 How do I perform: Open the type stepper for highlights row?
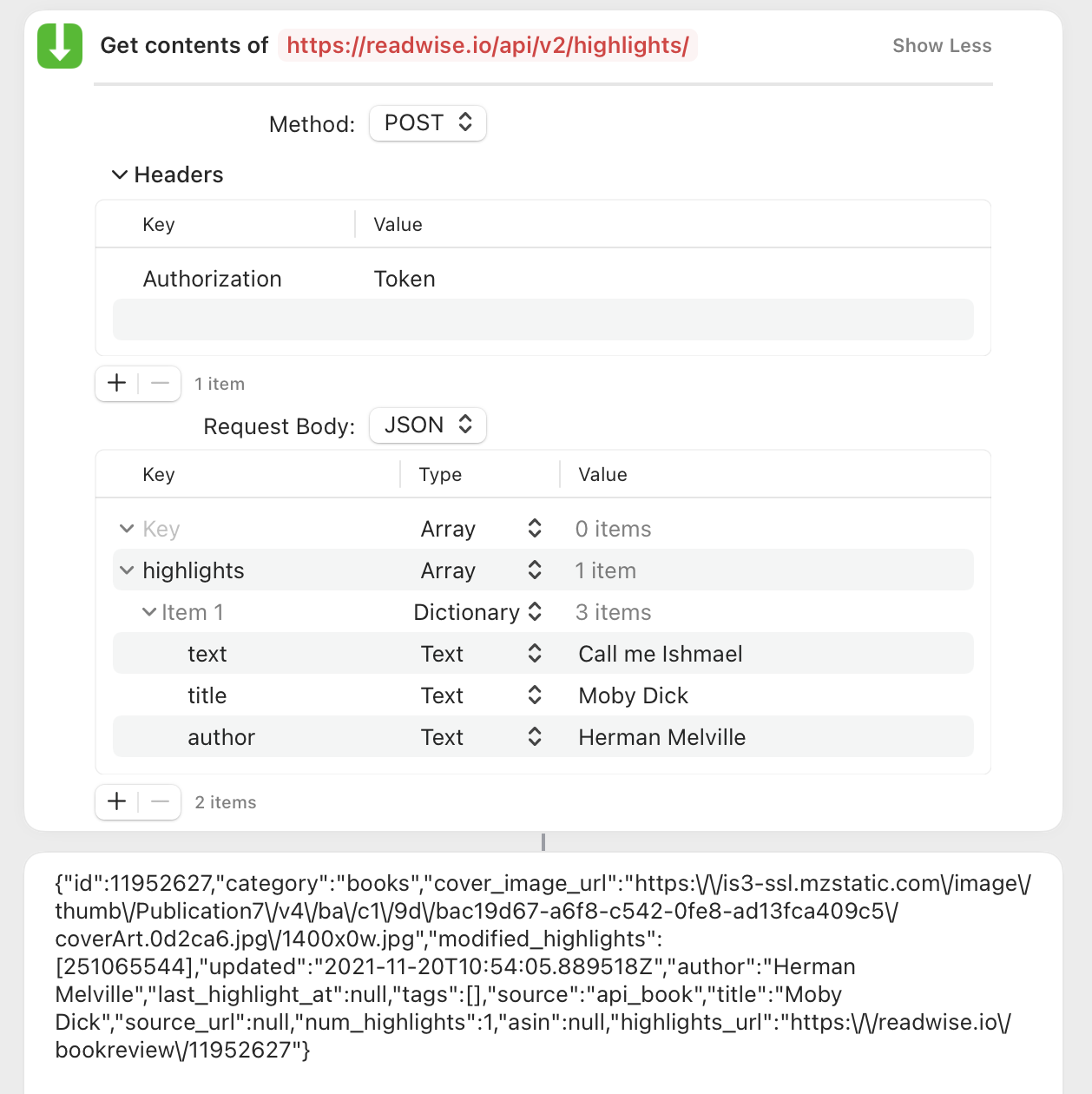535,570
